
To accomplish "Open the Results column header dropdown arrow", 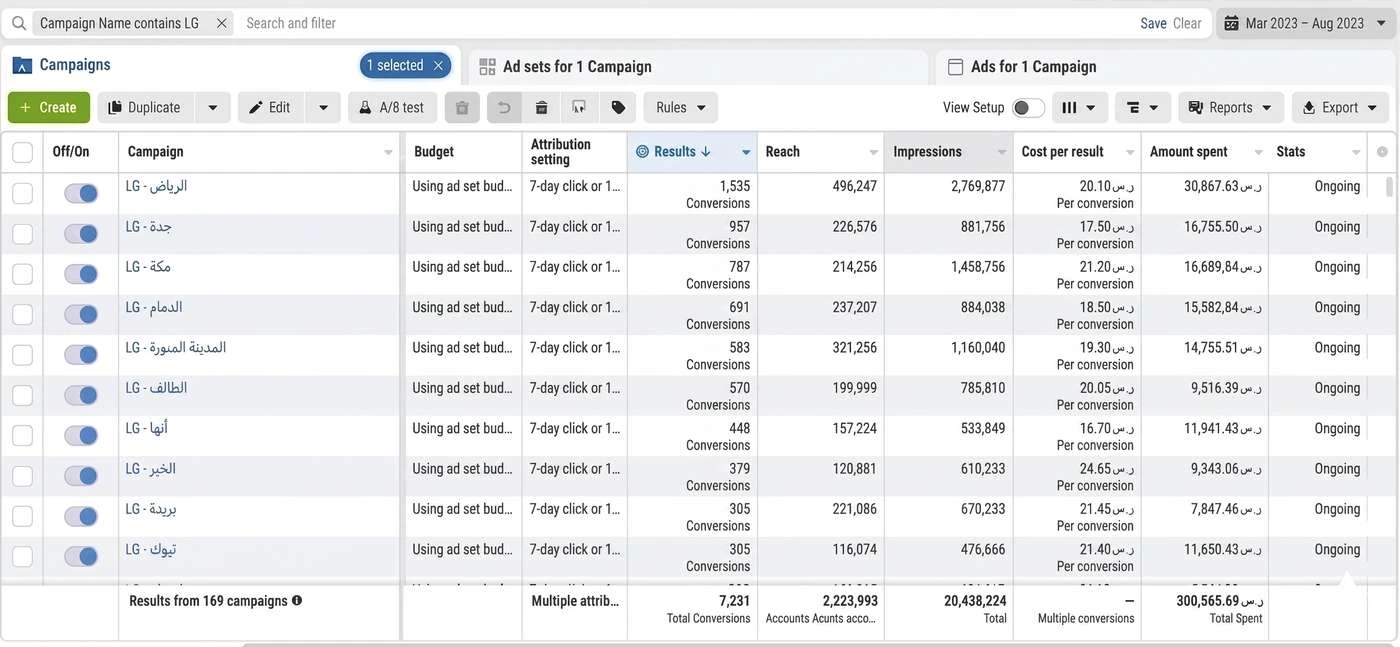I will (x=746, y=153).
